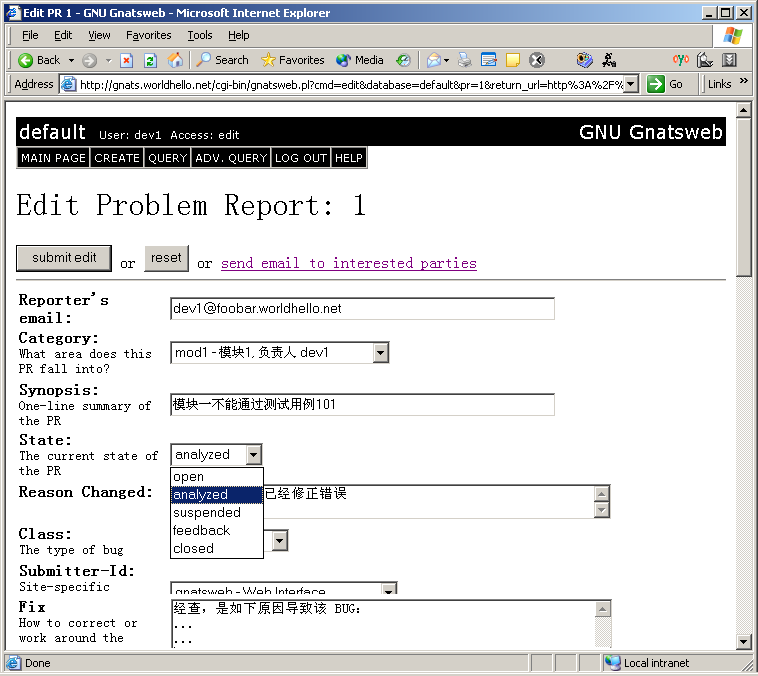Open the Tools menu
This screenshot has width=758, height=676.
click(x=200, y=35)
